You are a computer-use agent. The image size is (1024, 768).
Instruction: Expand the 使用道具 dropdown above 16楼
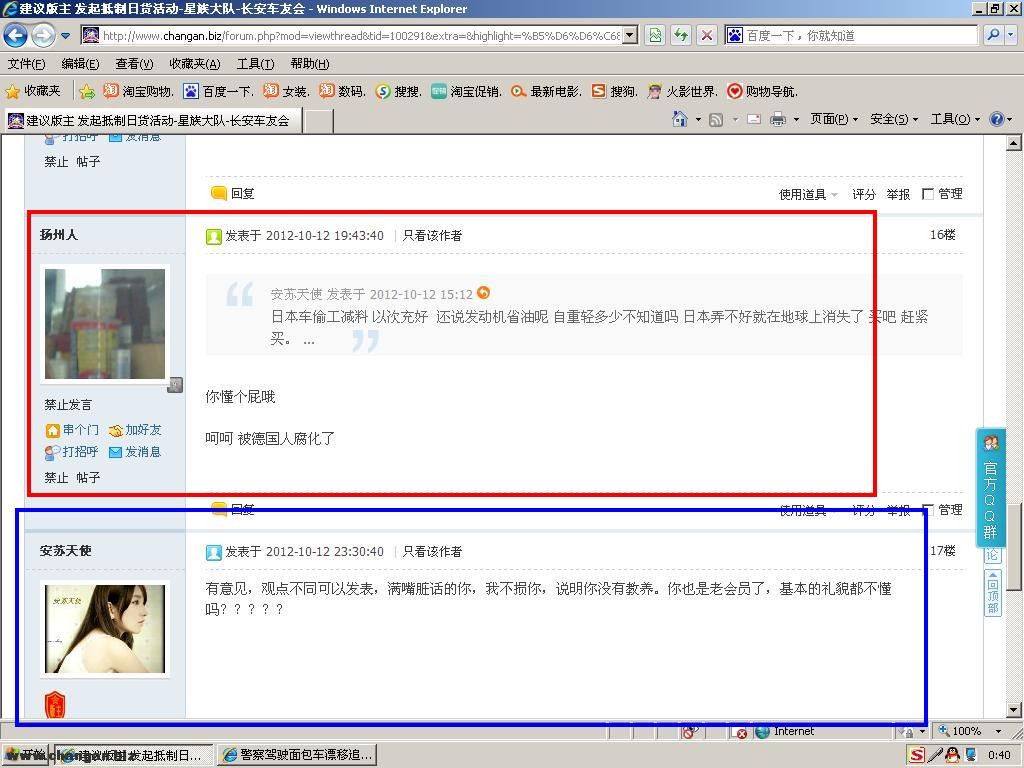808,194
